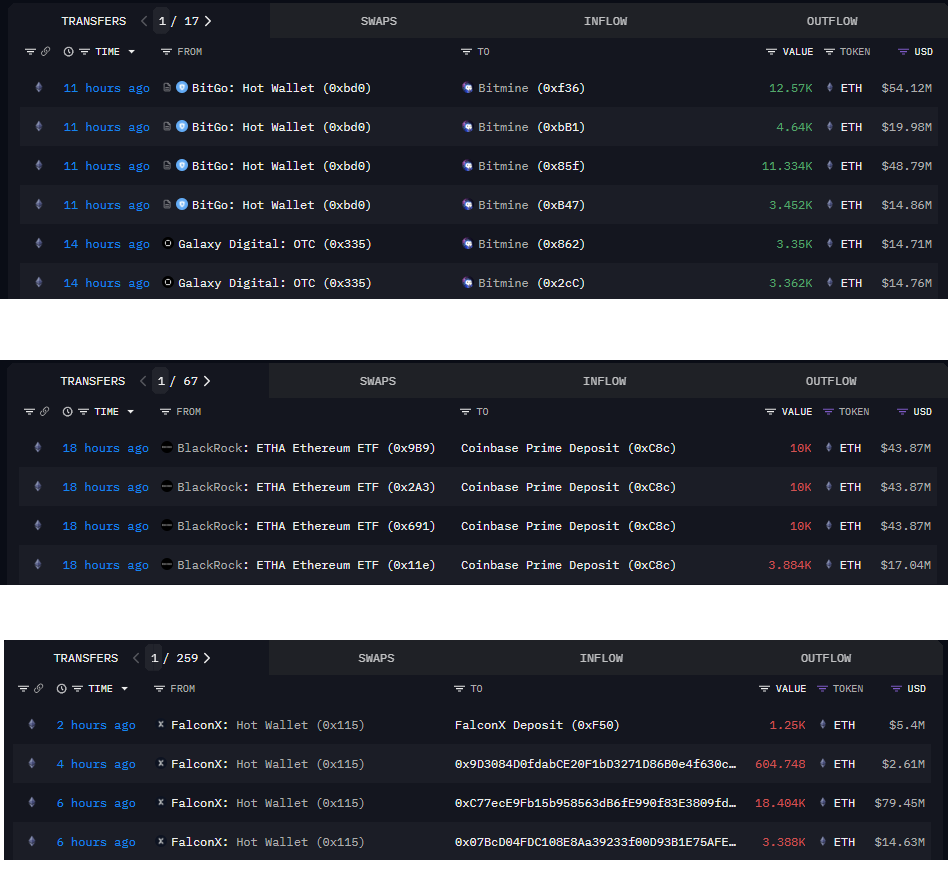Click the 3.884K ETH value on the BlackRock (0x11e) row
The height and width of the screenshot is (881, 948).
click(x=790, y=565)
